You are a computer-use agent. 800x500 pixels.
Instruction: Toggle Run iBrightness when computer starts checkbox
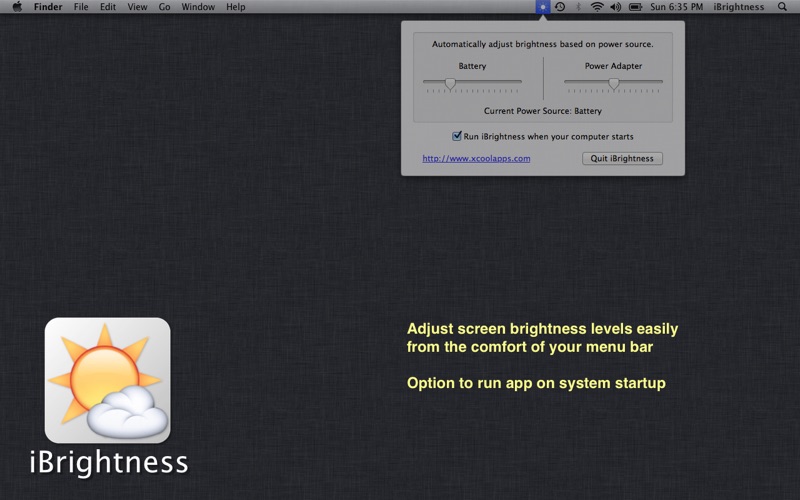(x=457, y=136)
